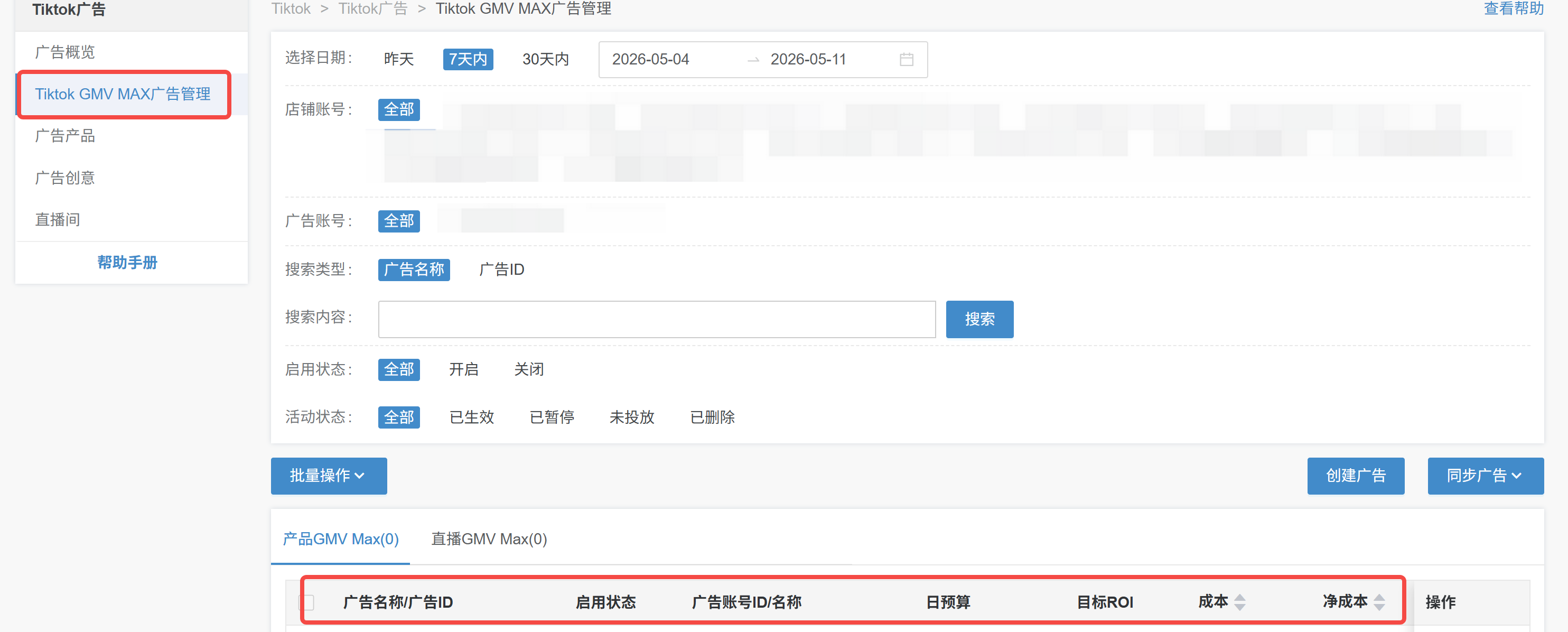Go to 广告产品 in sidebar

pyautogui.click(x=64, y=136)
